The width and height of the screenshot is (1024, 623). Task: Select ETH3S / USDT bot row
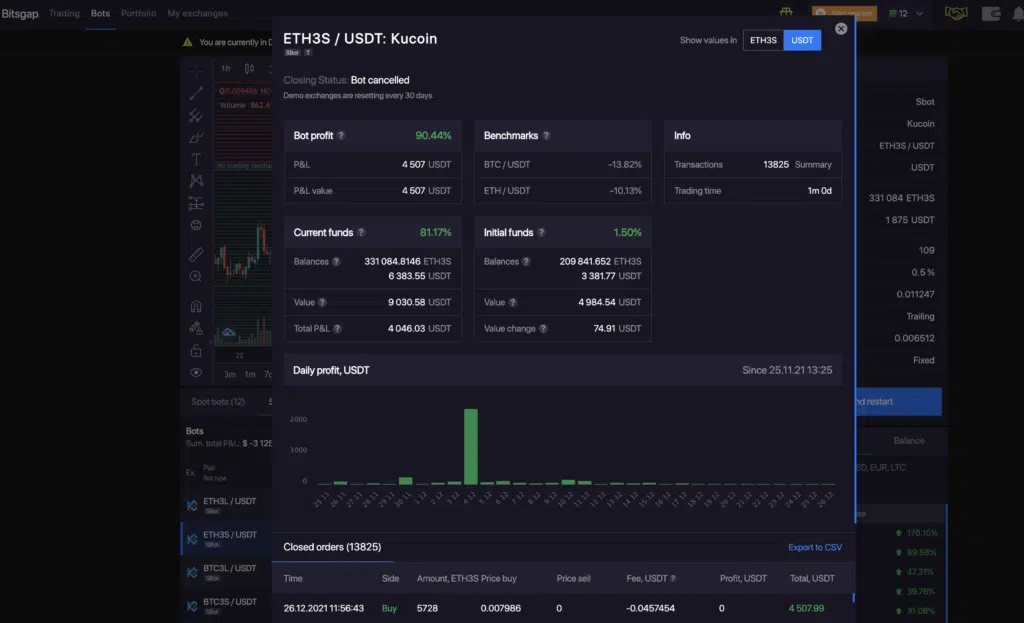227,539
